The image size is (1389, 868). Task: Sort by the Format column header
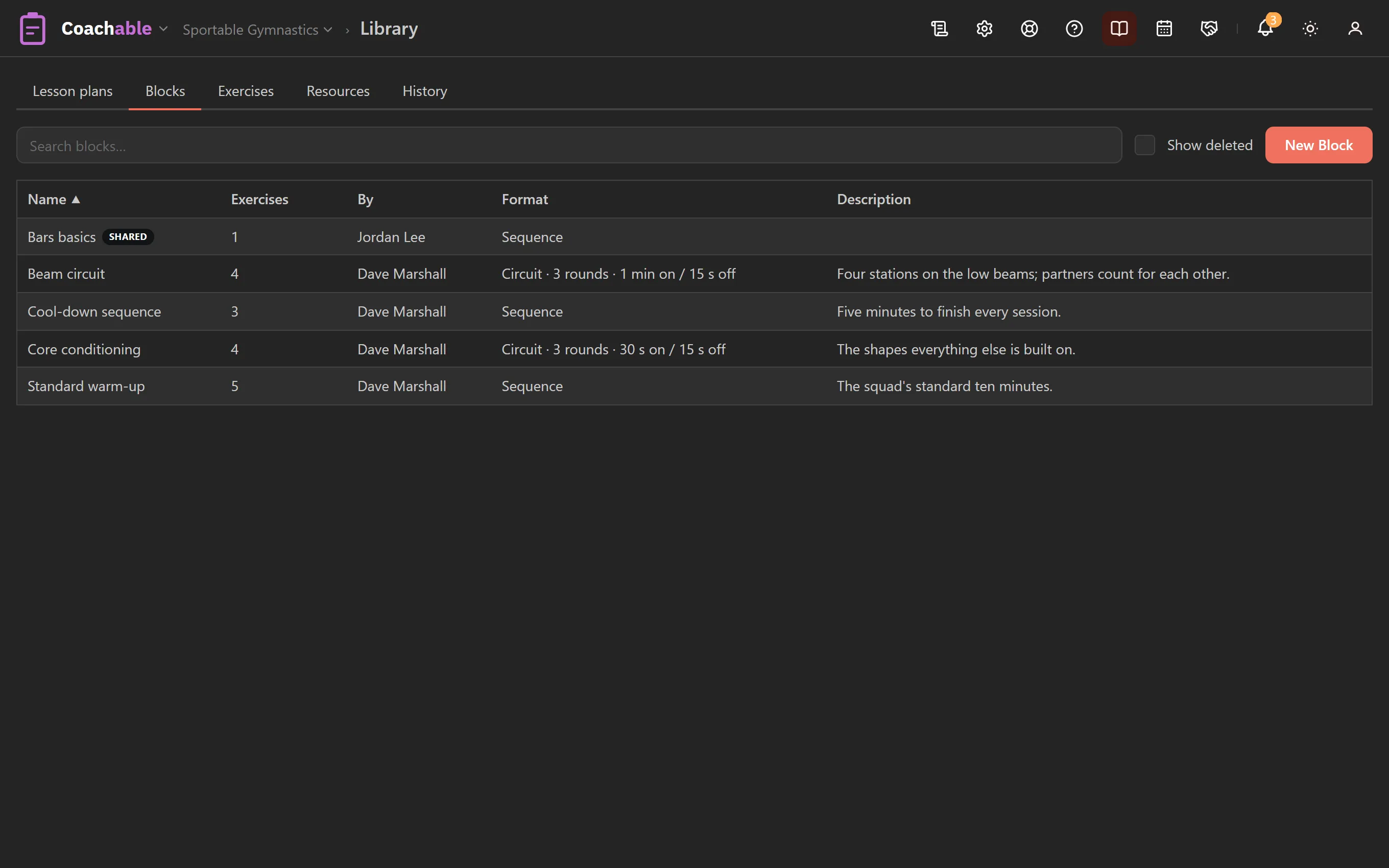[524, 199]
